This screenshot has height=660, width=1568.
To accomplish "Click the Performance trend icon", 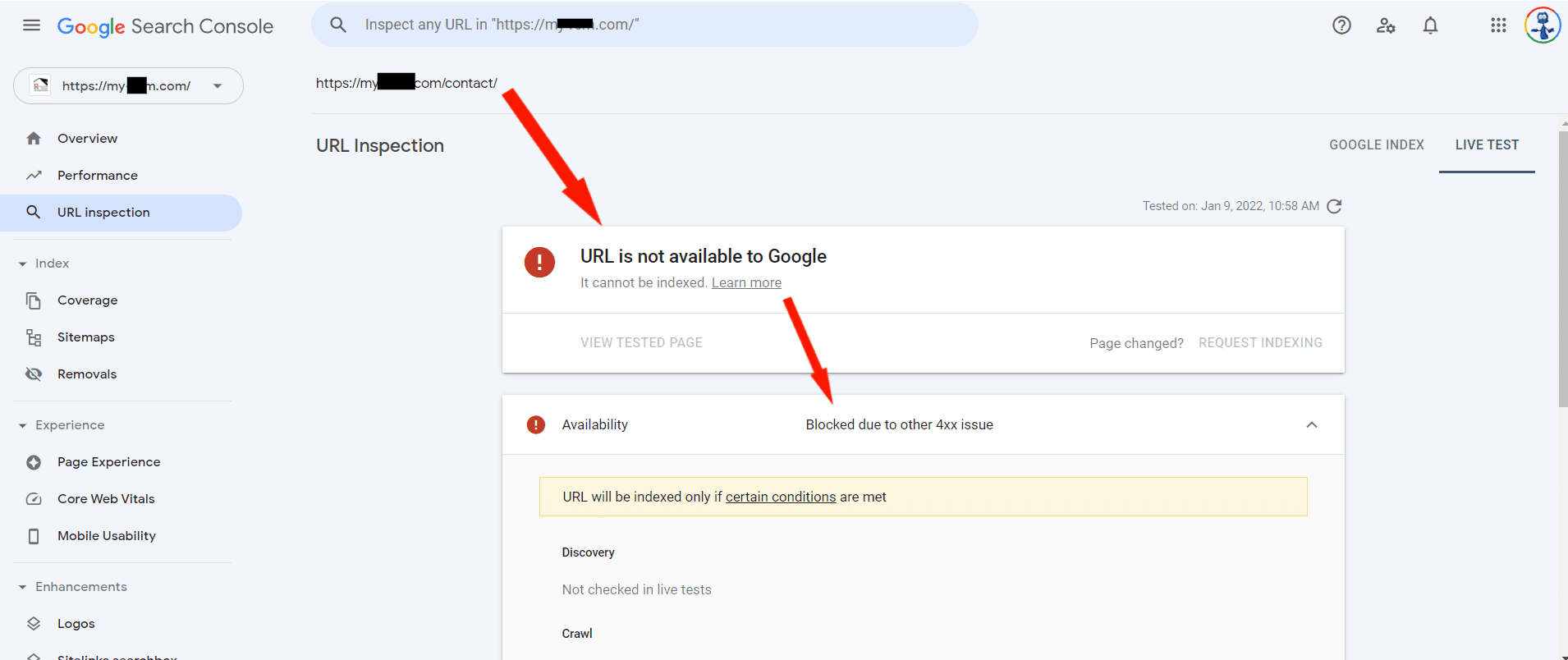I will pyautogui.click(x=34, y=176).
